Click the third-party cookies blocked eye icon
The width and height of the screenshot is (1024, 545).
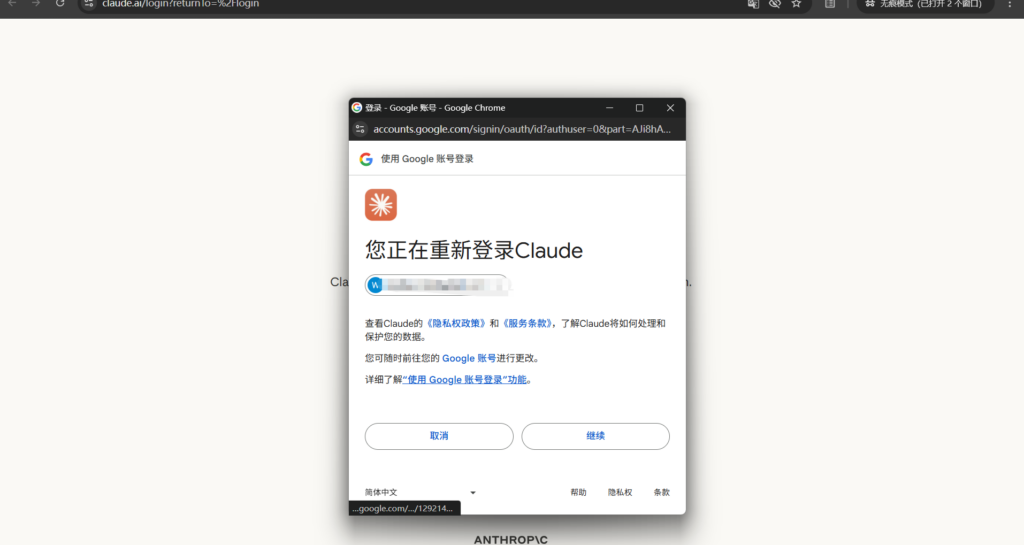pyautogui.click(x=774, y=4)
